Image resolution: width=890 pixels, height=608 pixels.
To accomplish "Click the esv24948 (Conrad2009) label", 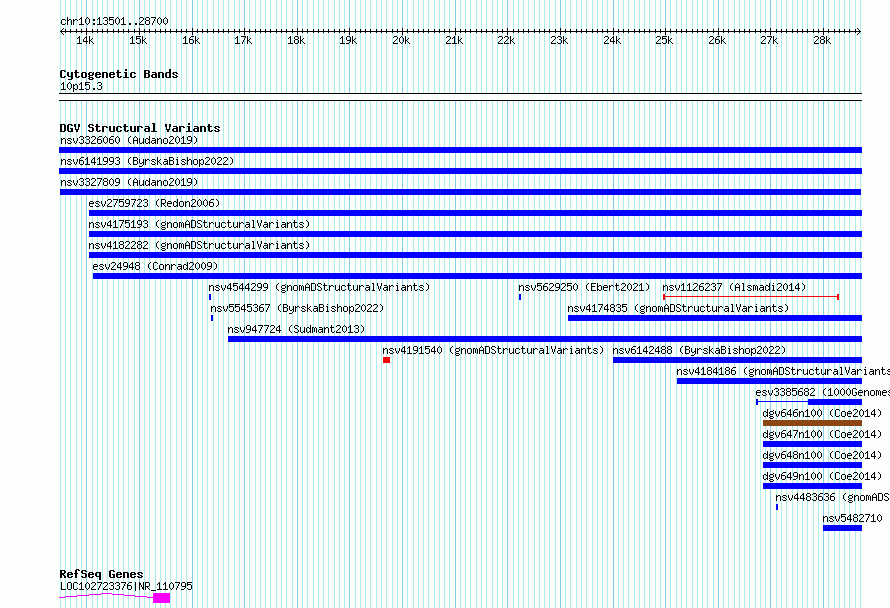I will pyautogui.click(x=155, y=266).
